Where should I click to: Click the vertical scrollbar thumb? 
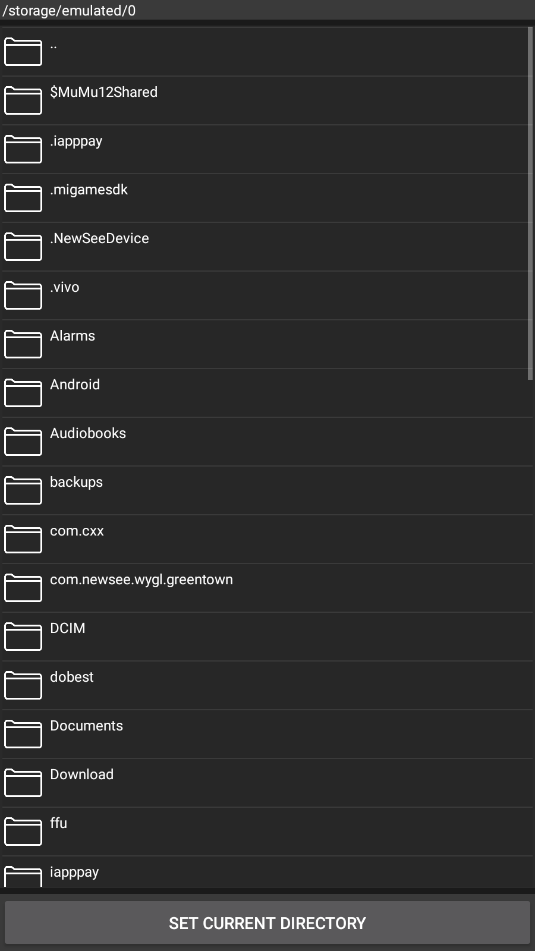coord(531,204)
